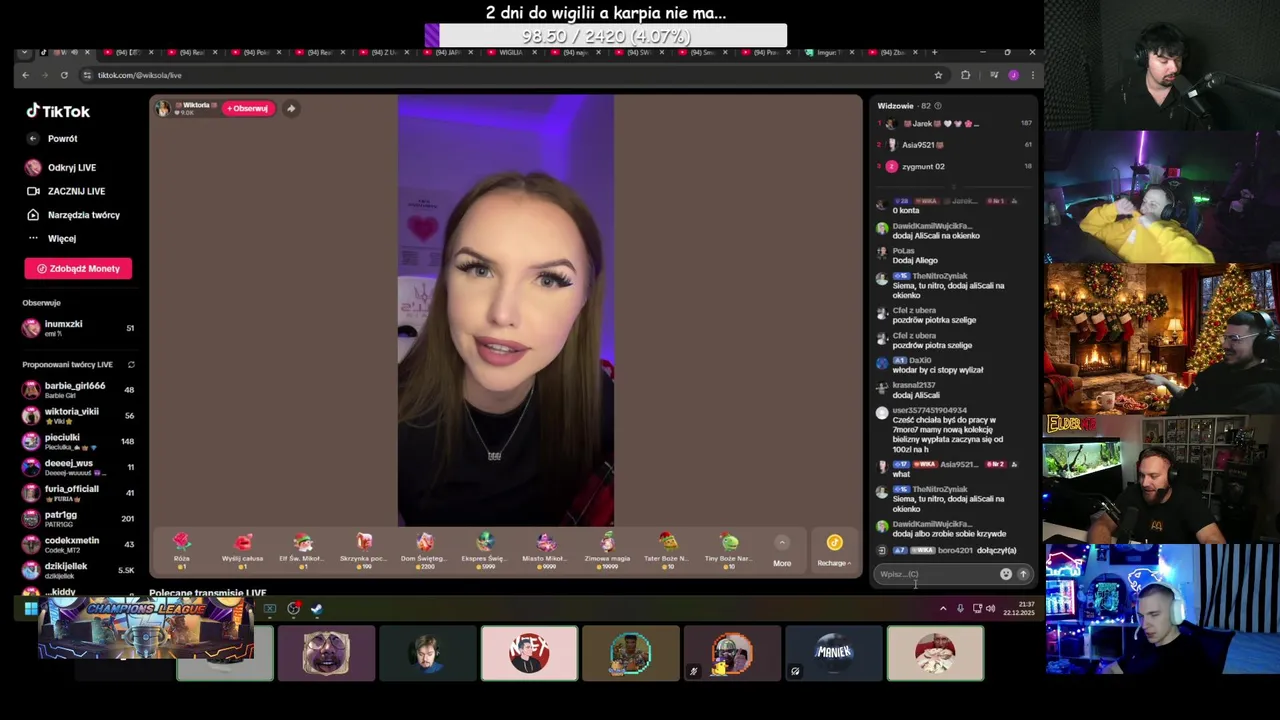1280x720 pixels.
Task: Select the MANIEK avatar thumbnail
Action: tap(833, 653)
